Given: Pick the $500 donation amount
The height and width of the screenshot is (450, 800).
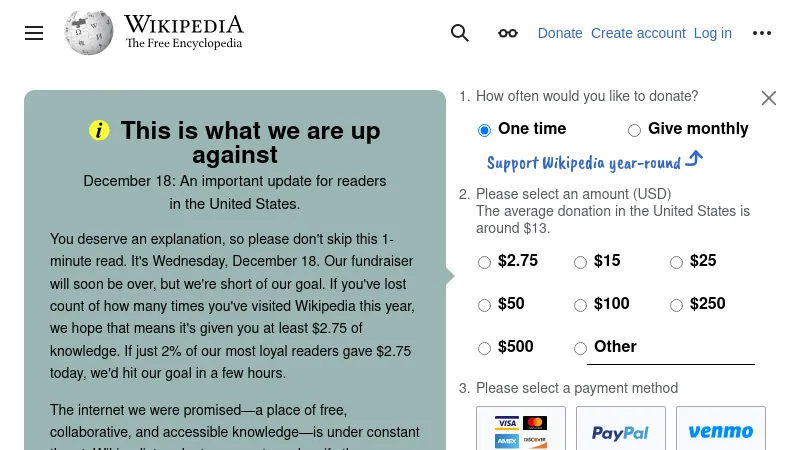Looking at the screenshot, I should [x=485, y=348].
